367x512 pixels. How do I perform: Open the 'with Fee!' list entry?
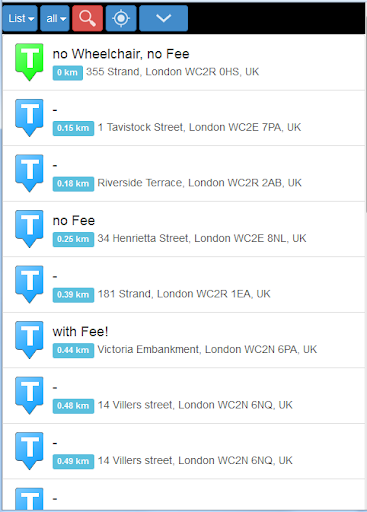(184, 340)
